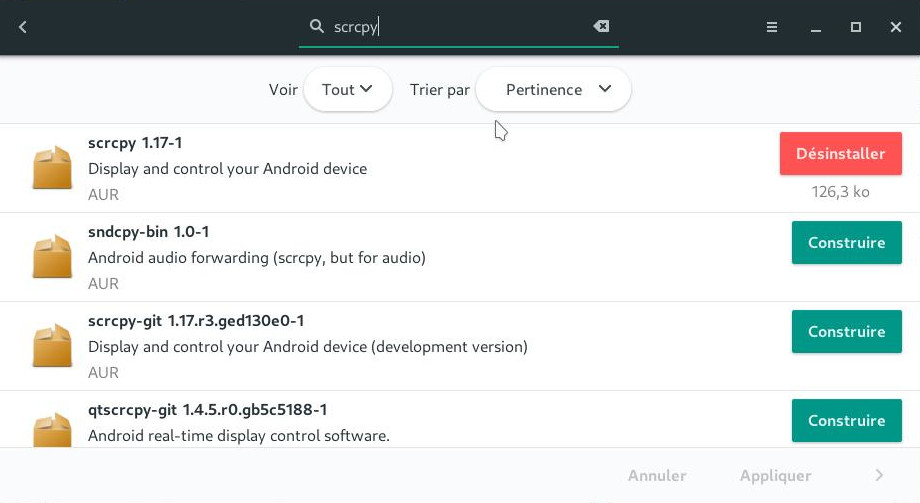Viewport: 920px width, 503px height.
Task: Select the sndcpy-bin 1.0-1 package title
Action: (x=148, y=232)
